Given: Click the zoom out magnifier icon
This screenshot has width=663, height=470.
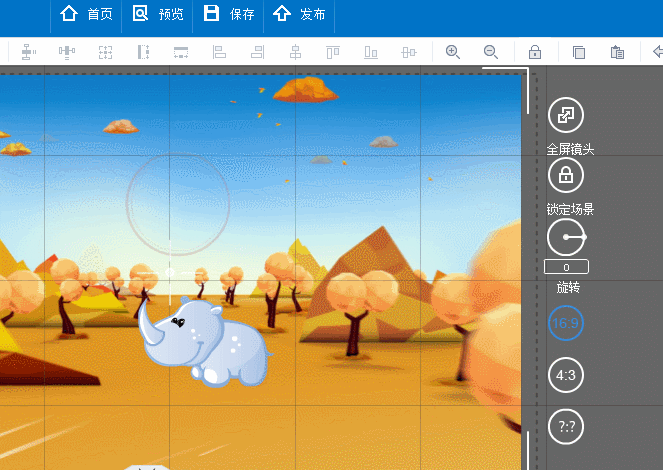Looking at the screenshot, I should [490, 52].
